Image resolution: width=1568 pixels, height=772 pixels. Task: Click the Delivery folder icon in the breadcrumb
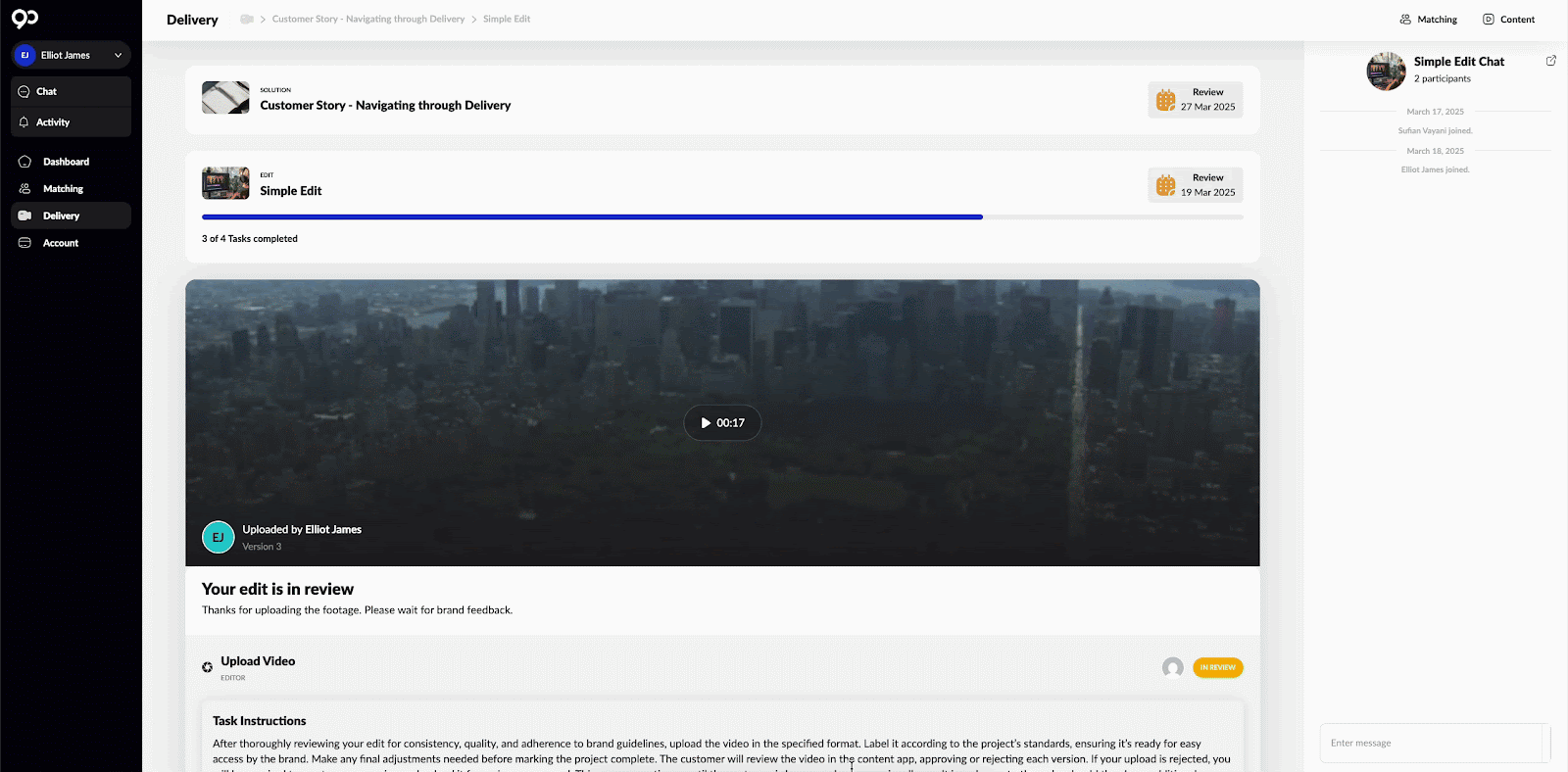[x=247, y=20]
